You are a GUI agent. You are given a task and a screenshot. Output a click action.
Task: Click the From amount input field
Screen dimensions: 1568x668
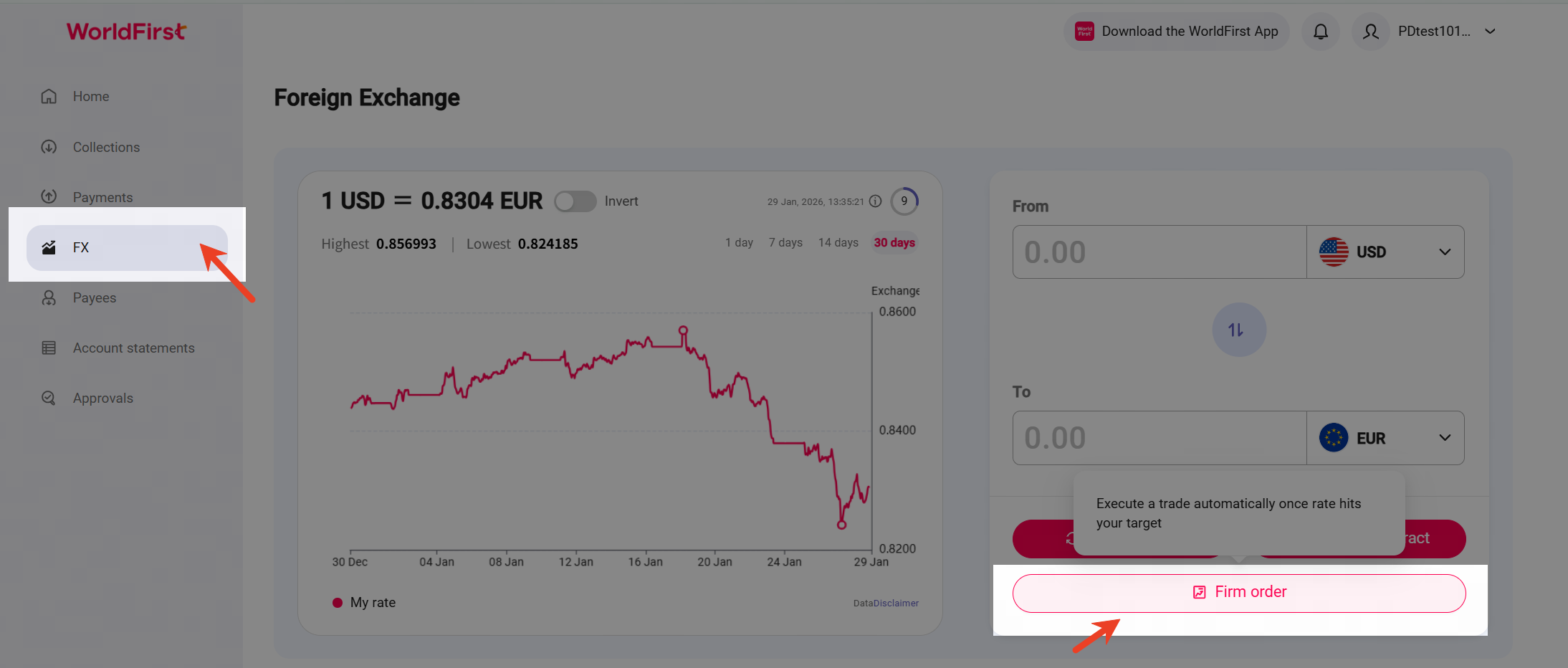click(x=1159, y=252)
